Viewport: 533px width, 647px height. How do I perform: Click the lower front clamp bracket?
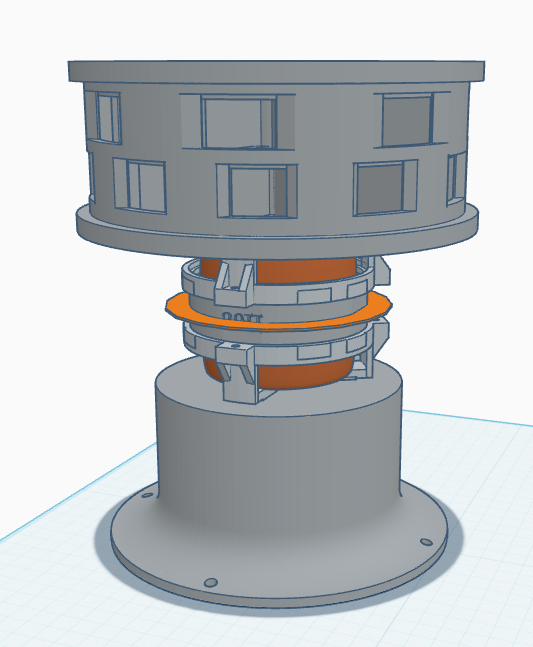(238, 375)
